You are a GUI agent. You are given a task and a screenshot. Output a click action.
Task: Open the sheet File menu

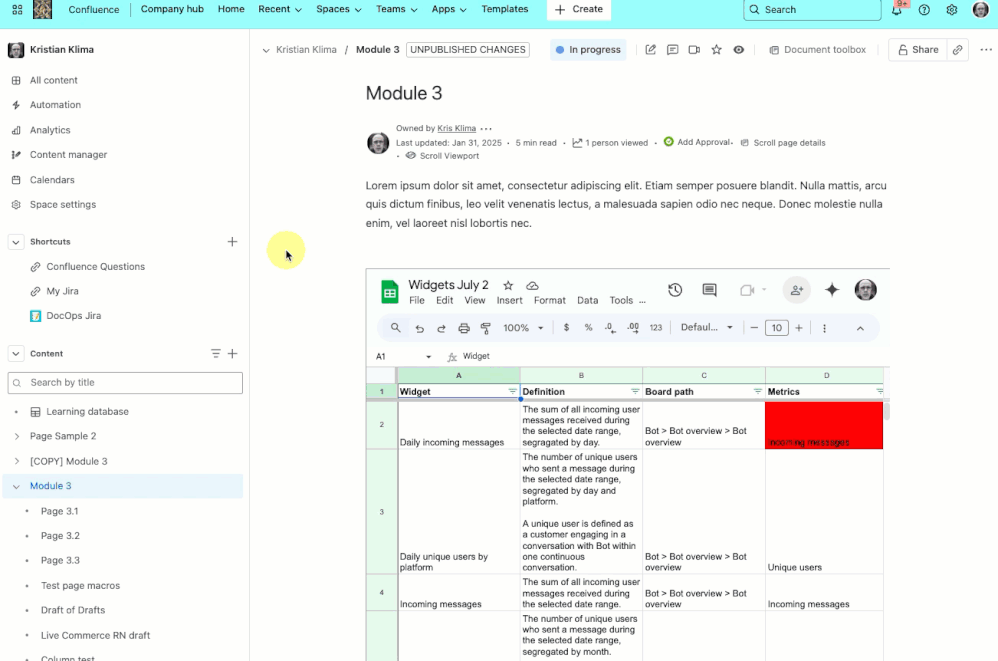point(417,301)
